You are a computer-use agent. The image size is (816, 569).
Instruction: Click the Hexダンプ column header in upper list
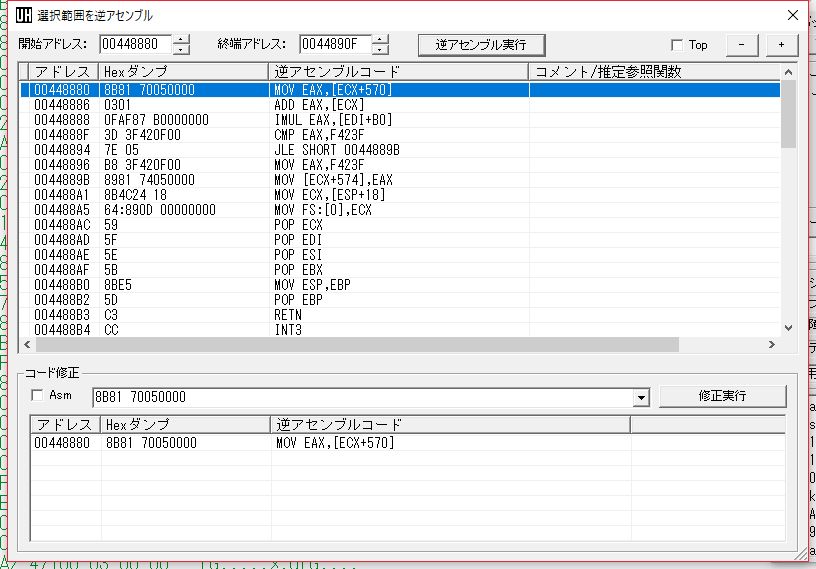coord(183,71)
